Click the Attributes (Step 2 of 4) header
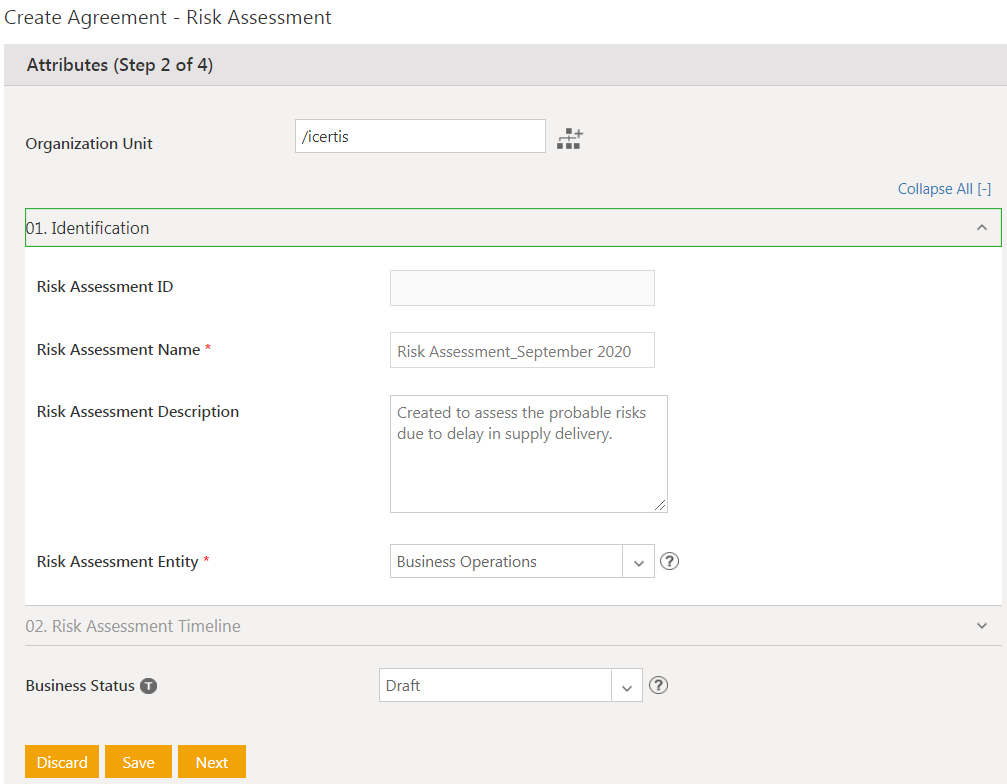The width and height of the screenshot is (1007, 784). tap(120, 65)
